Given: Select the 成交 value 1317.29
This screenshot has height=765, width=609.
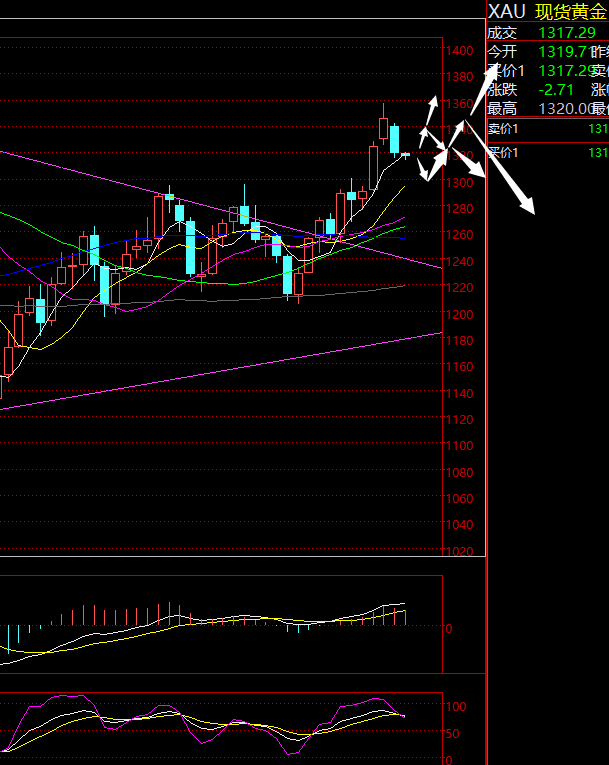Looking at the screenshot, I should [x=567, y=33].
